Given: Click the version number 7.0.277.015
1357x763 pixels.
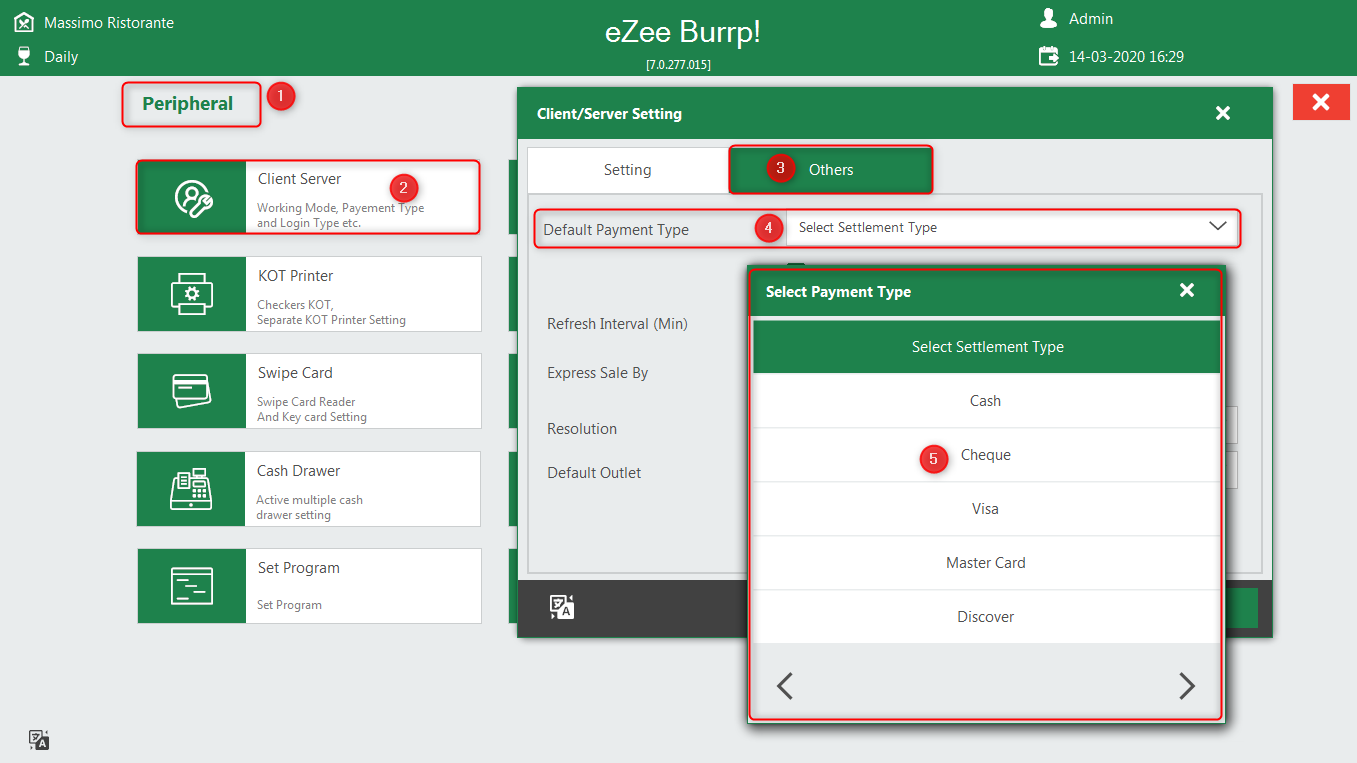Looking at the screenshot, I should click(x=678, y=65).
